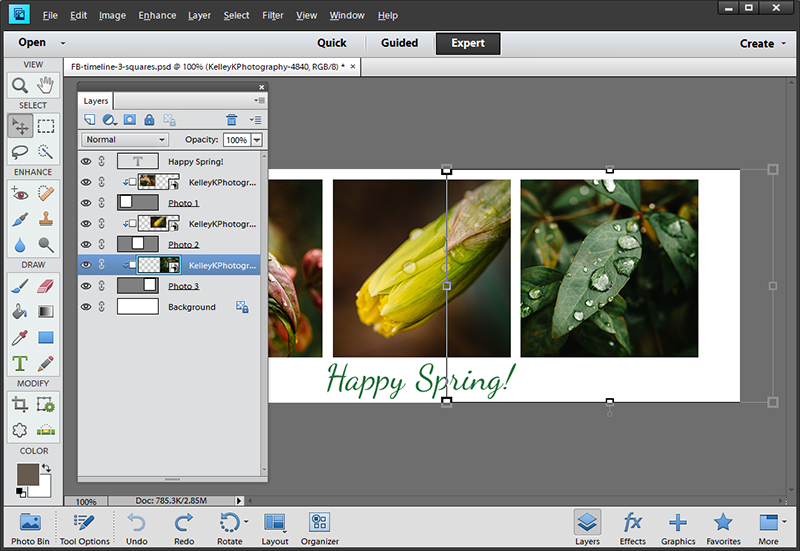The height and width of the screenshot is (551, 800).
Task: Select the Recompose tool
Action: point(46,405)
